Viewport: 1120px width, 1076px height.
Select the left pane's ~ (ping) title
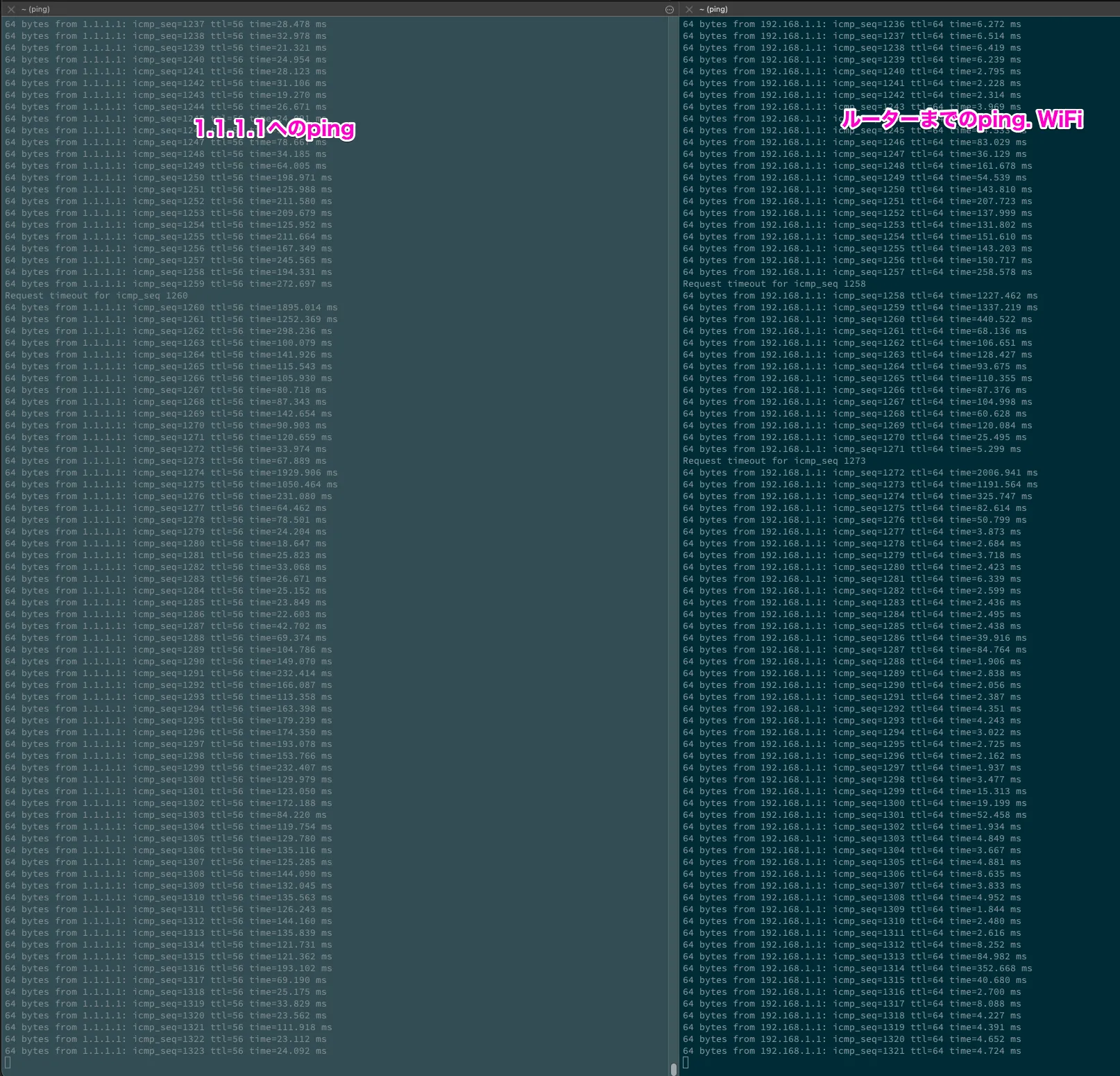pos(35,9)
